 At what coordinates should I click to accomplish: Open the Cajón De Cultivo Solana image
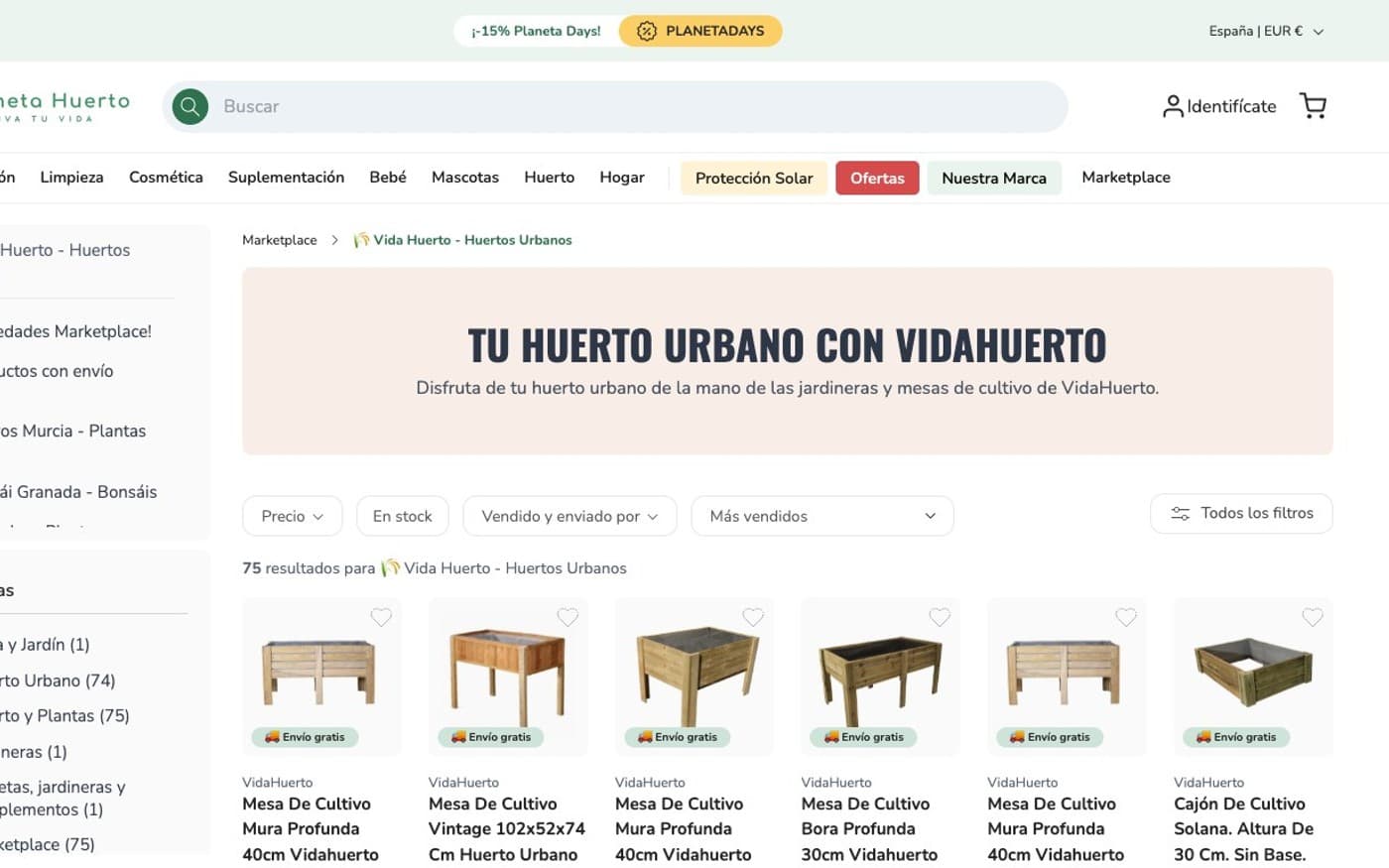(1253, 677)
